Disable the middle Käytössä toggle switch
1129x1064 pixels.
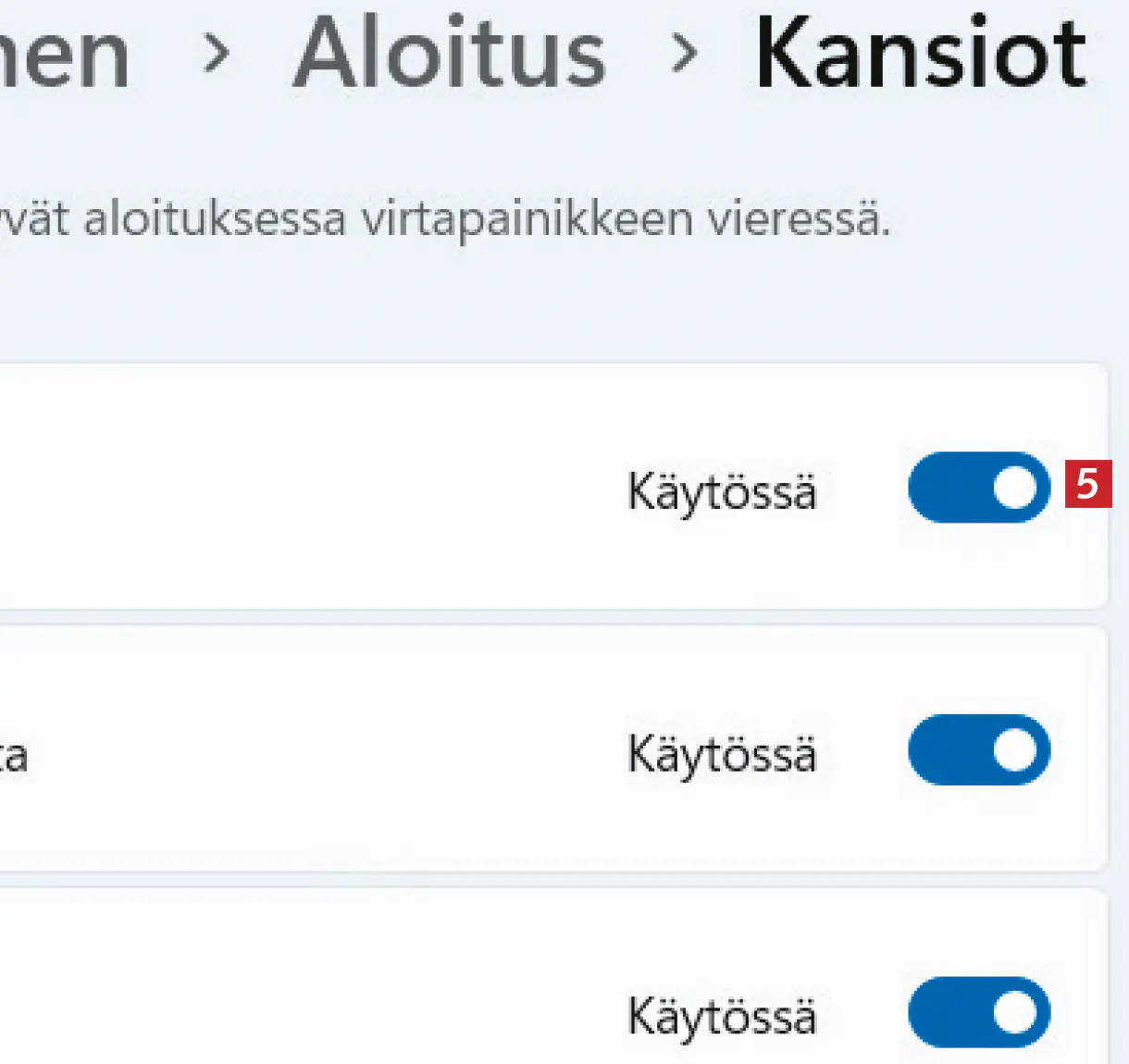[x=978, y=749]
